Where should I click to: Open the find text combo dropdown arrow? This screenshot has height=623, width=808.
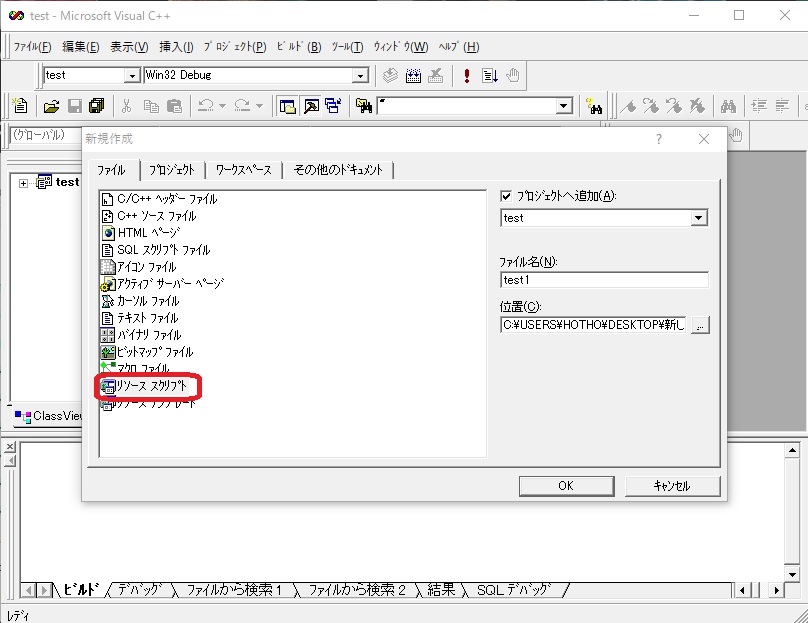pos(564,106)
